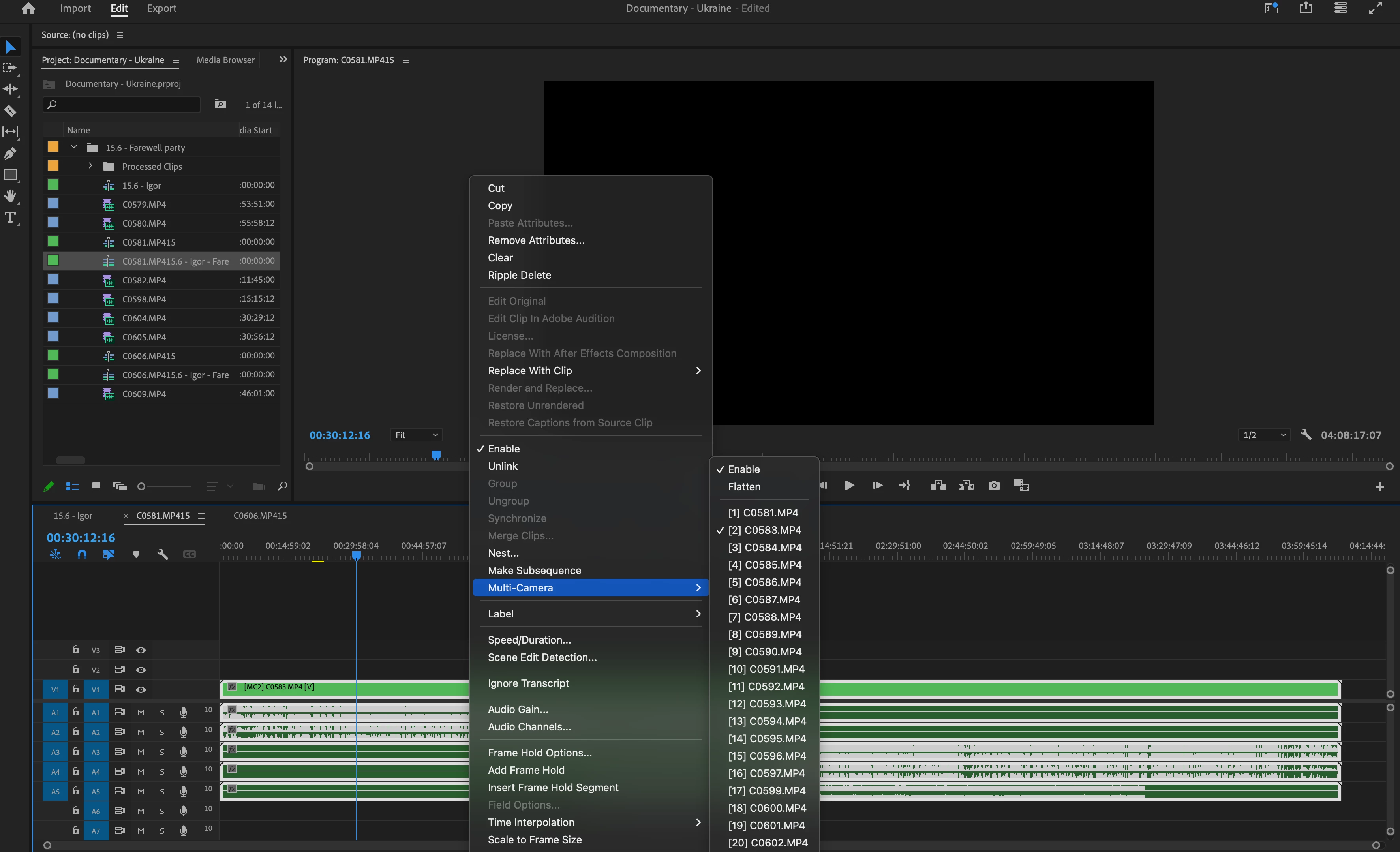The image size is (1400, 852).
Task: Select the Razor tool
Action: (10, 111)
